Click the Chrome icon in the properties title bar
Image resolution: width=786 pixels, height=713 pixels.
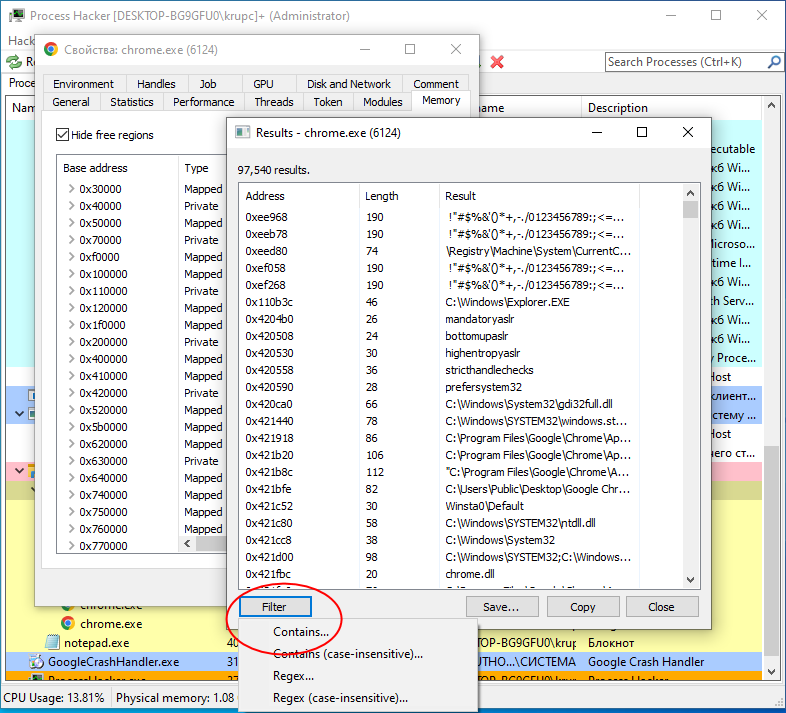point(51,50)
